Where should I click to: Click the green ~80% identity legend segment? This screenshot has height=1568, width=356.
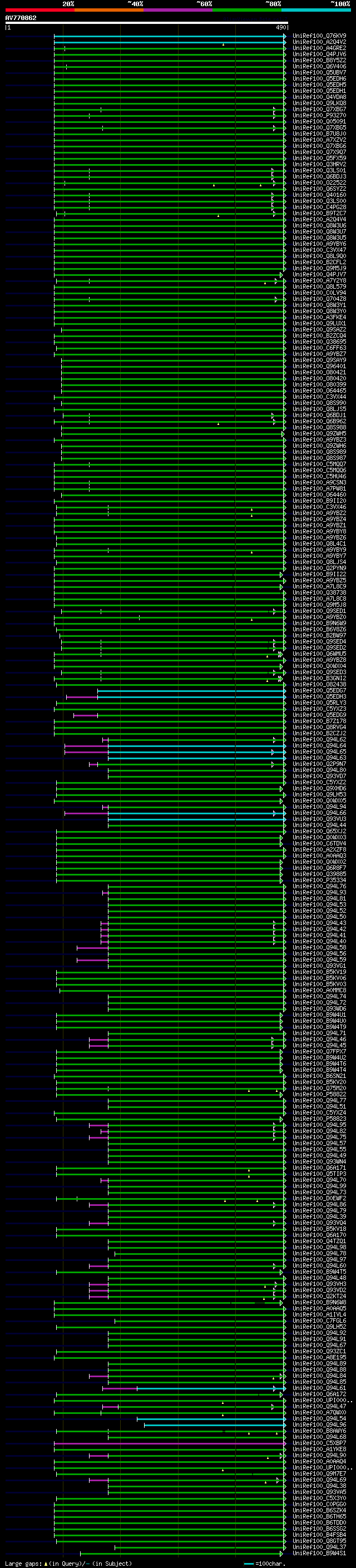tap(247, 10)
